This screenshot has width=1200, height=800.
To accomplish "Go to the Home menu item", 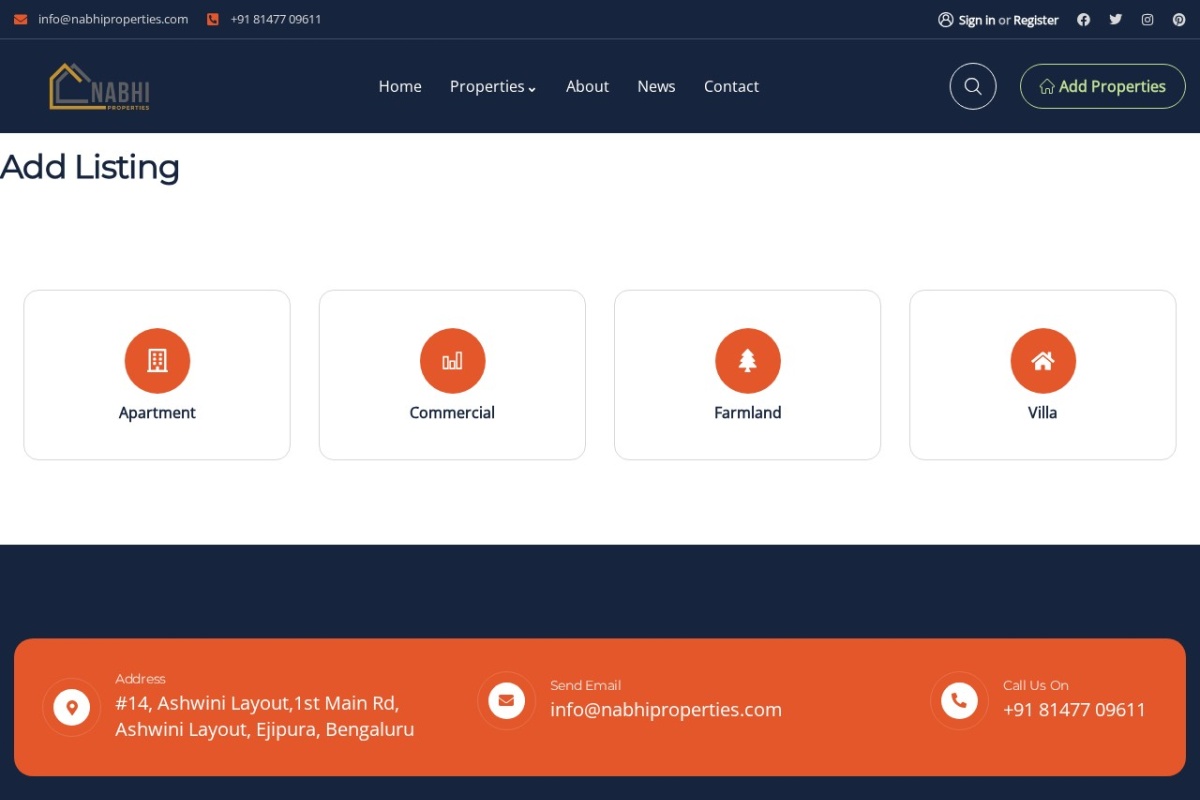I will pyautogui.click(x=400, y=87).
